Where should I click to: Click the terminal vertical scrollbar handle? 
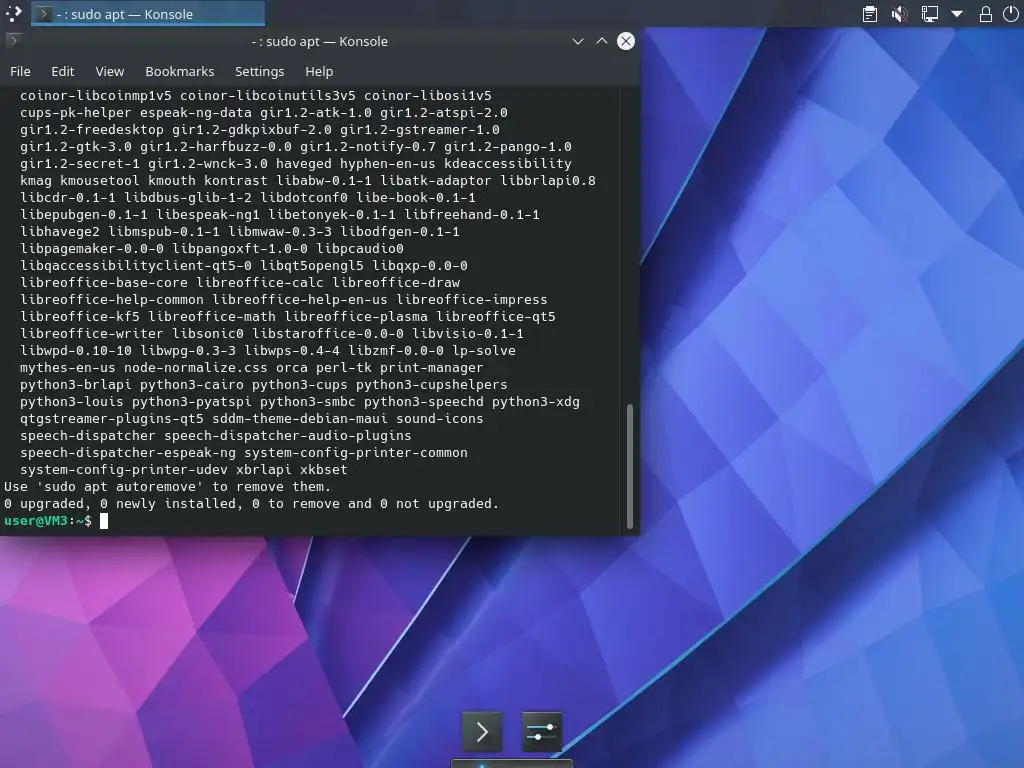point(630,466)
